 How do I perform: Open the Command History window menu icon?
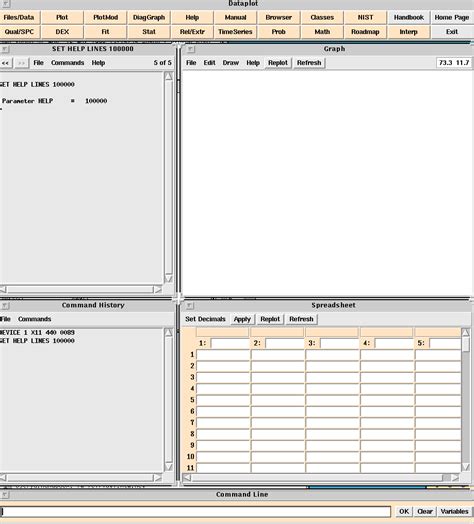(x=5, y=305)
